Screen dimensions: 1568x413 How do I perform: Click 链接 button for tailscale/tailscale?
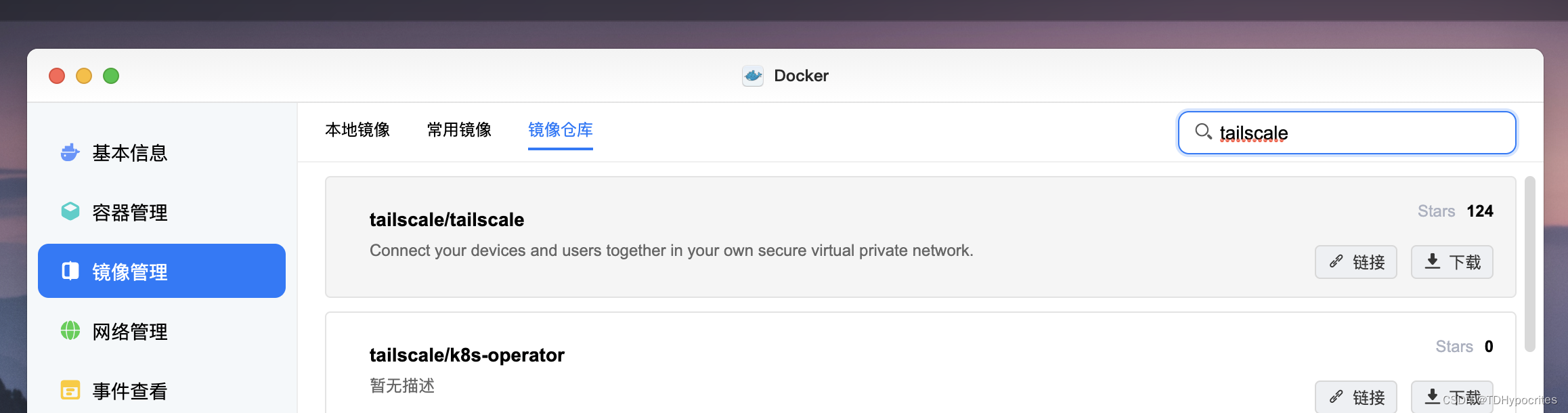pyautogui.click(x=1356, y=262)
